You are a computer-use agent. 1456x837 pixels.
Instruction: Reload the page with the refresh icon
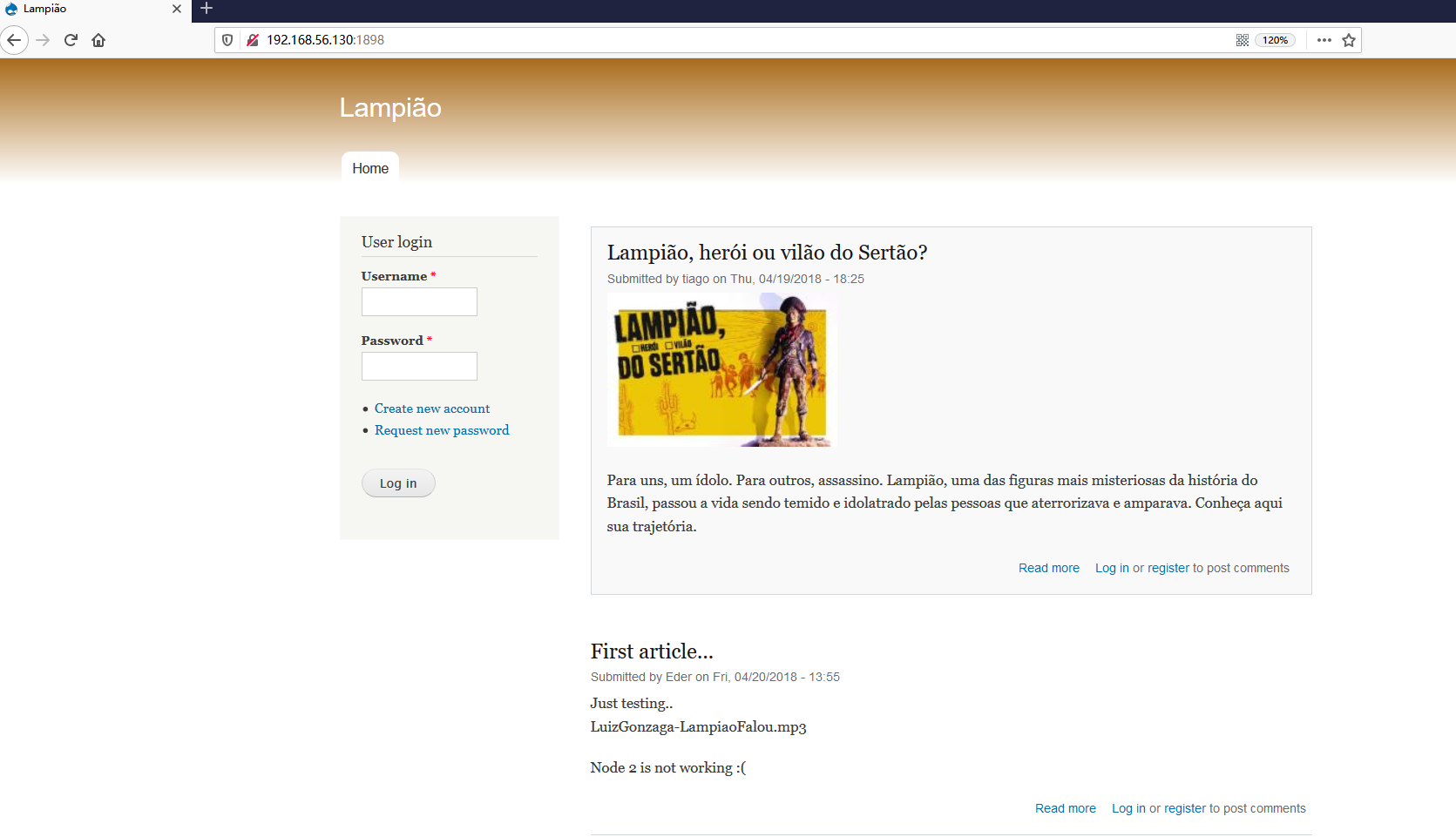click(x=71, y=40)
